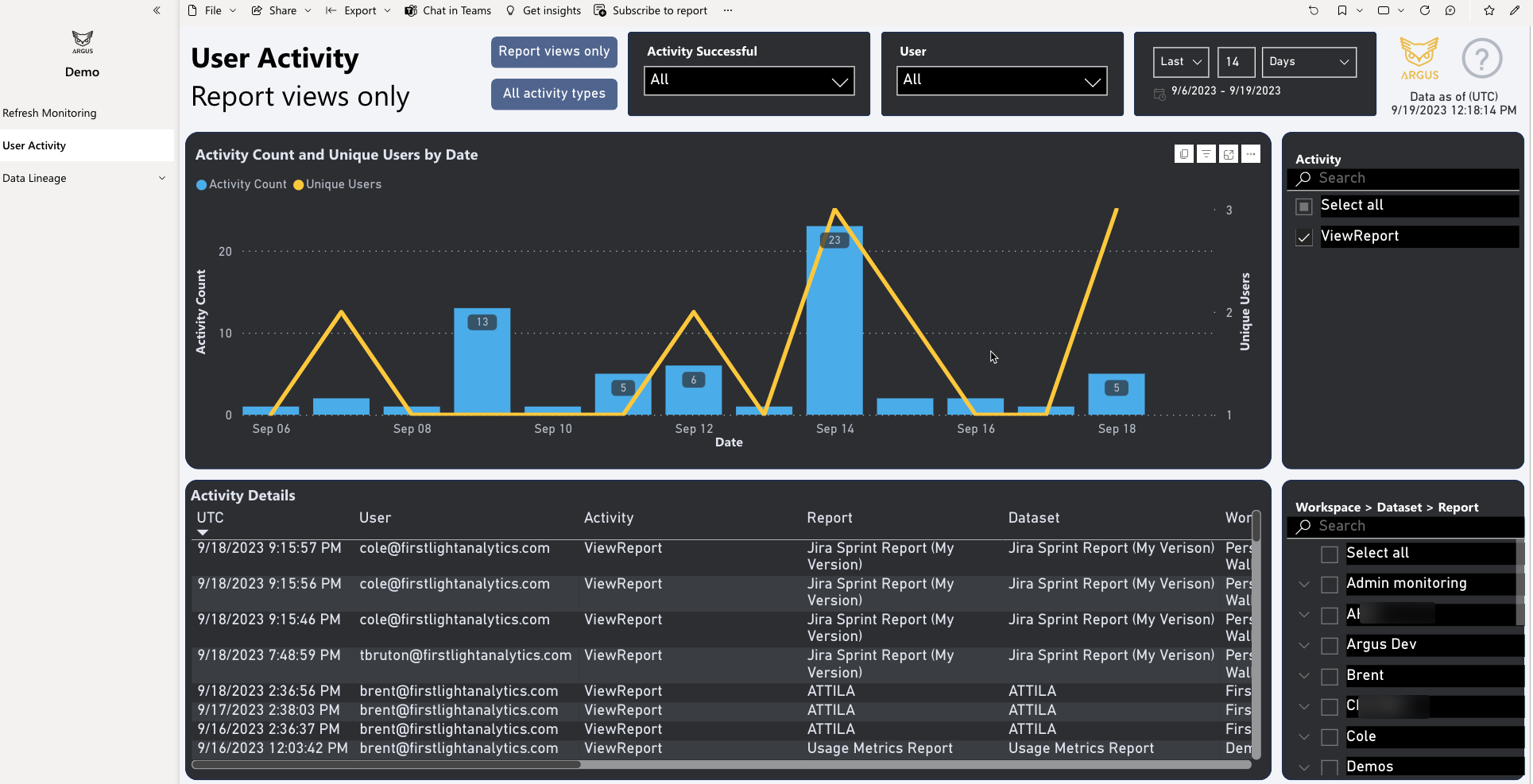Open the report in edit mode
Image resolution: width=1533 pixels, height=784 pixels.
pyautogui.click(x=1517, y=10)
